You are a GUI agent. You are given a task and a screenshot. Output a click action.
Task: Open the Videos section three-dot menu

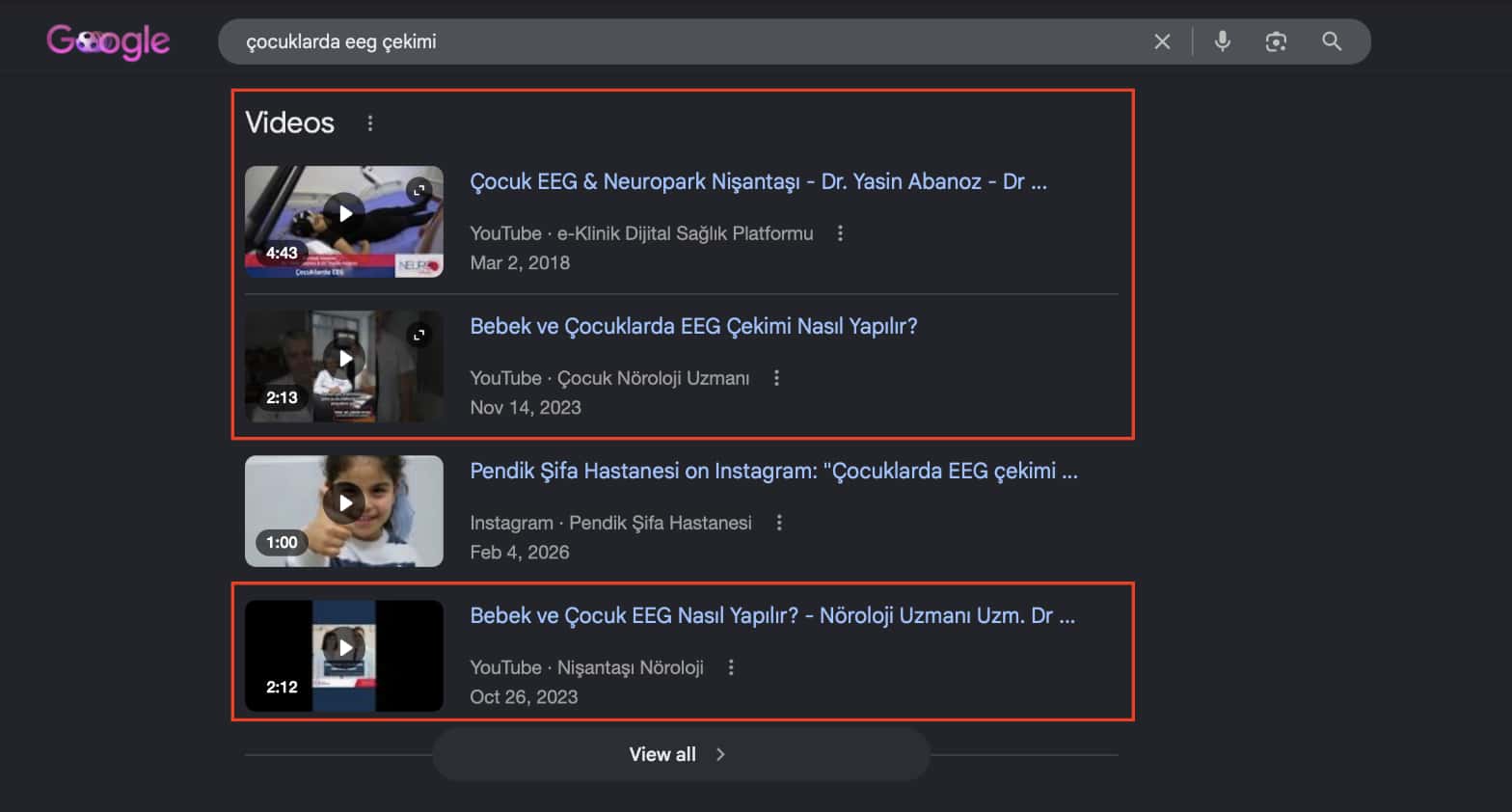point(370,123)
